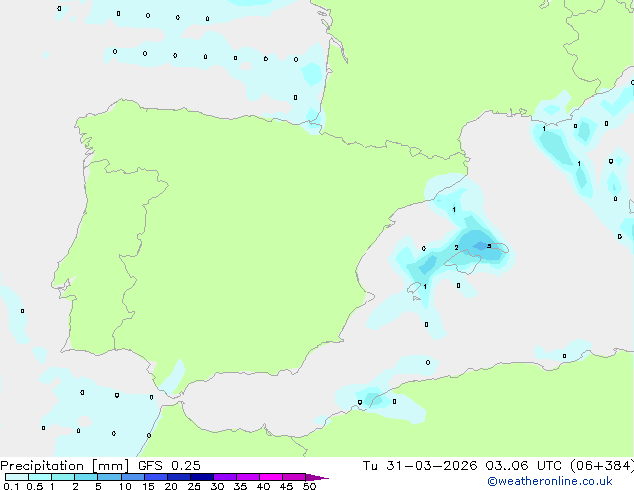Select the 40–45 mm magenta legend box
This screenshot has height=490, width=634.
click(x=271, y=477)
